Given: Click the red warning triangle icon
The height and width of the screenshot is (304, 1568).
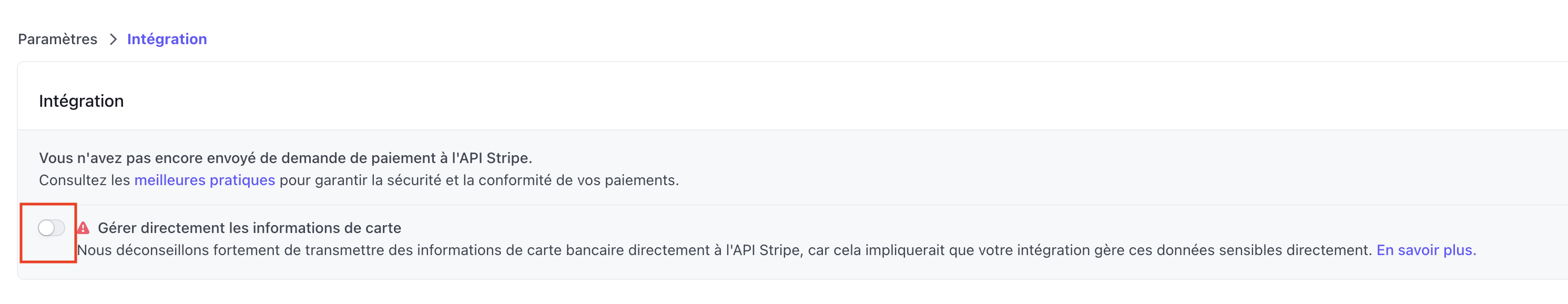Looking at the screenshot, I should (x=84, y=228).
